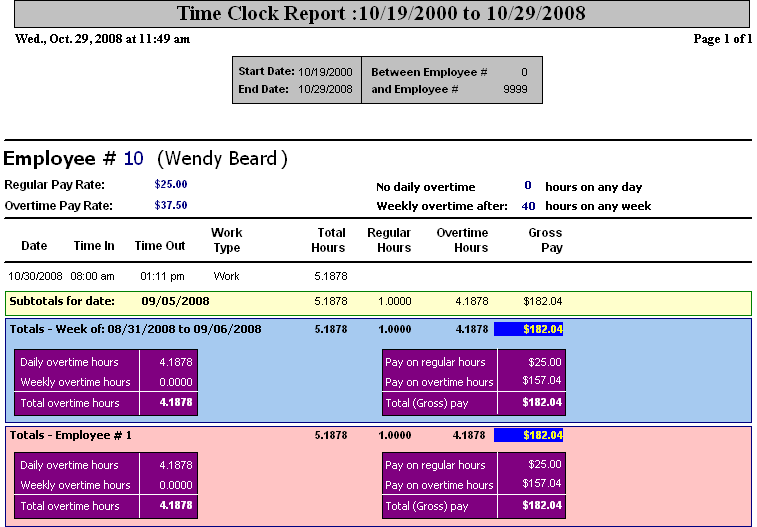Click Regular Pay Rate value $25.00

coord(171,184)
